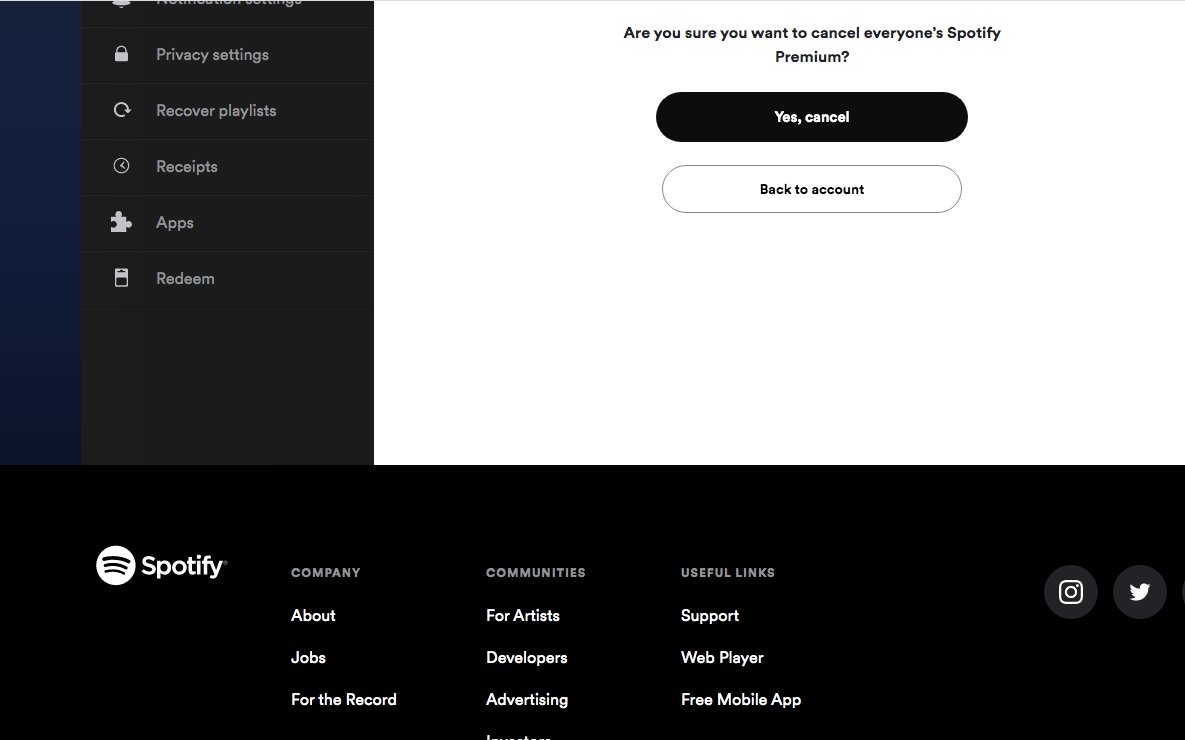
Task: Open the About link under Company
Action: [x=313, y=615]
